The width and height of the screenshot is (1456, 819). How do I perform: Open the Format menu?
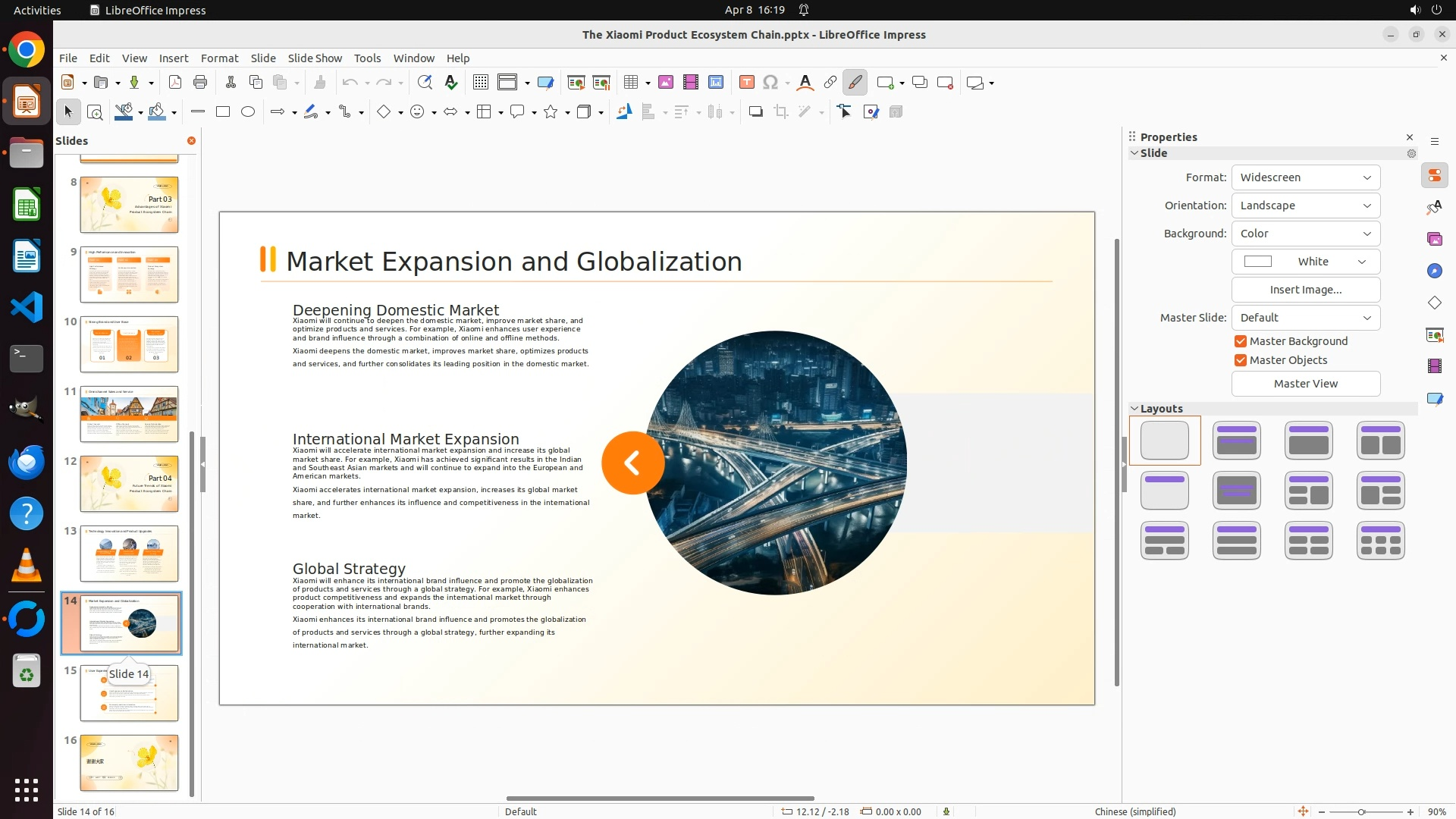[219, 58]
